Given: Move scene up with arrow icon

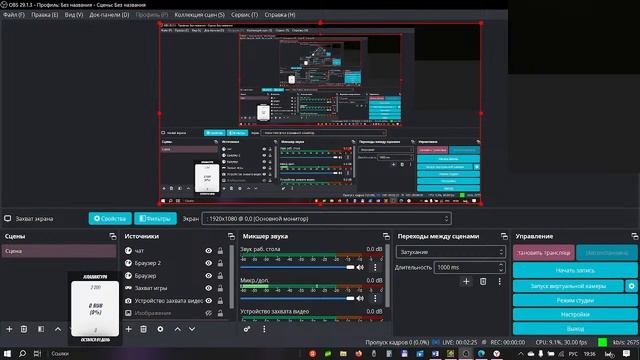Looking at the screenshot, I should 58,329.
